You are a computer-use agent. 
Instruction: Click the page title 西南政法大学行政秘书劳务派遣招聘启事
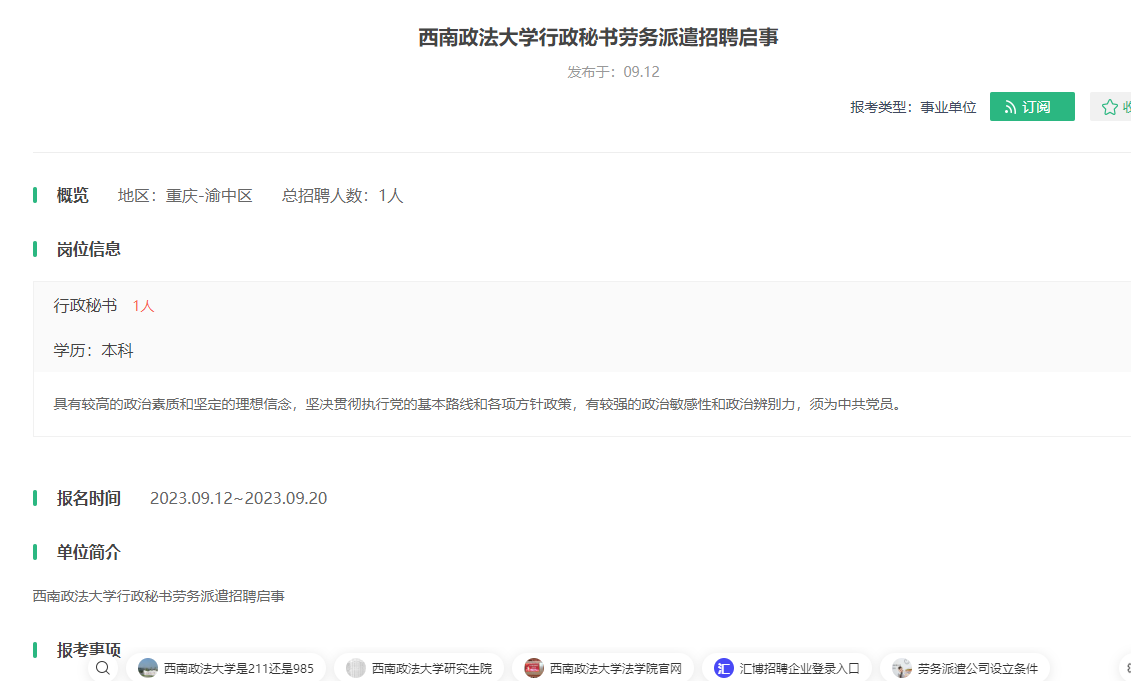pos(599,38)
